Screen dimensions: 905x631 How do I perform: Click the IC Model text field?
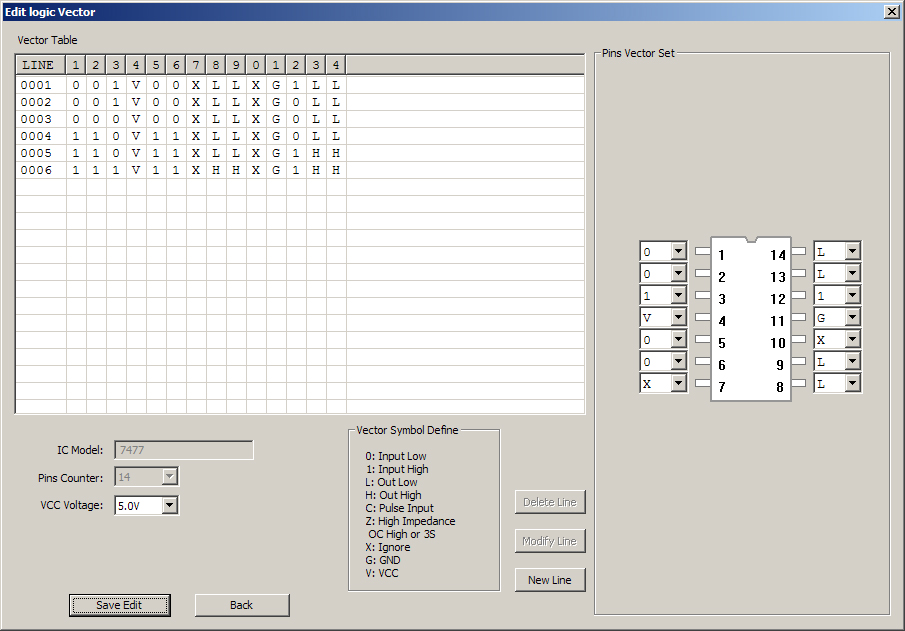[x=184, y=450]
